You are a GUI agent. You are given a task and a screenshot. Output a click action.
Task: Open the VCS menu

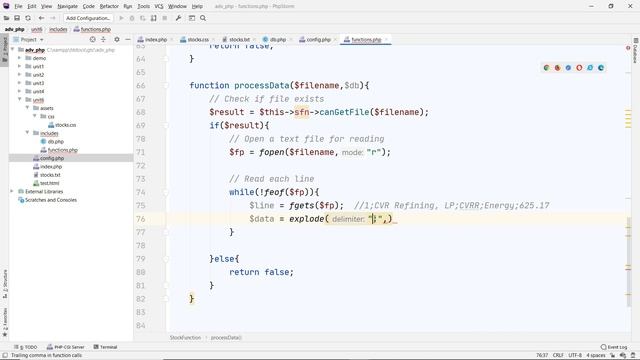tap(159, 7)
